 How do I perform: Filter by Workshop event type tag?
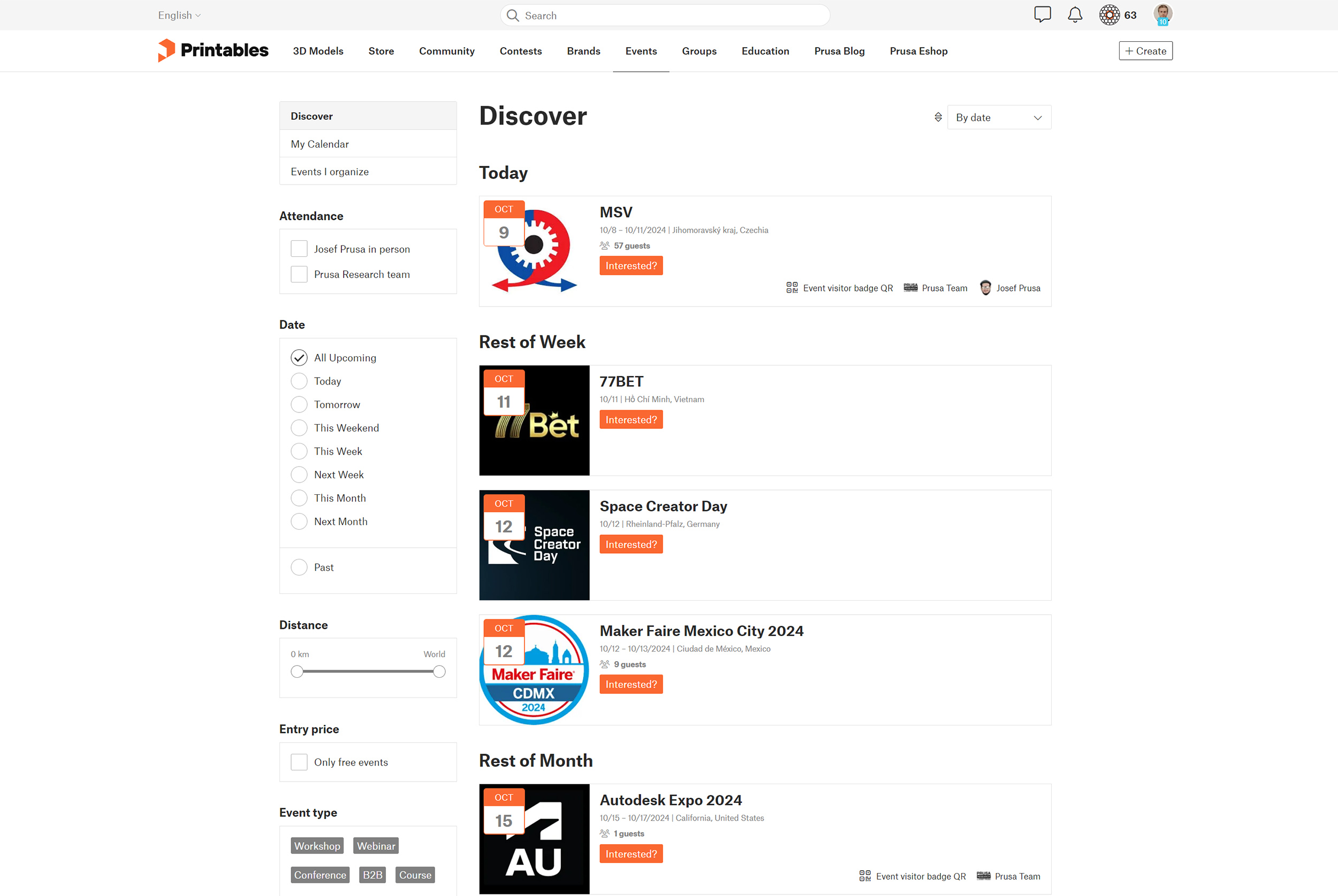(317, 846)
